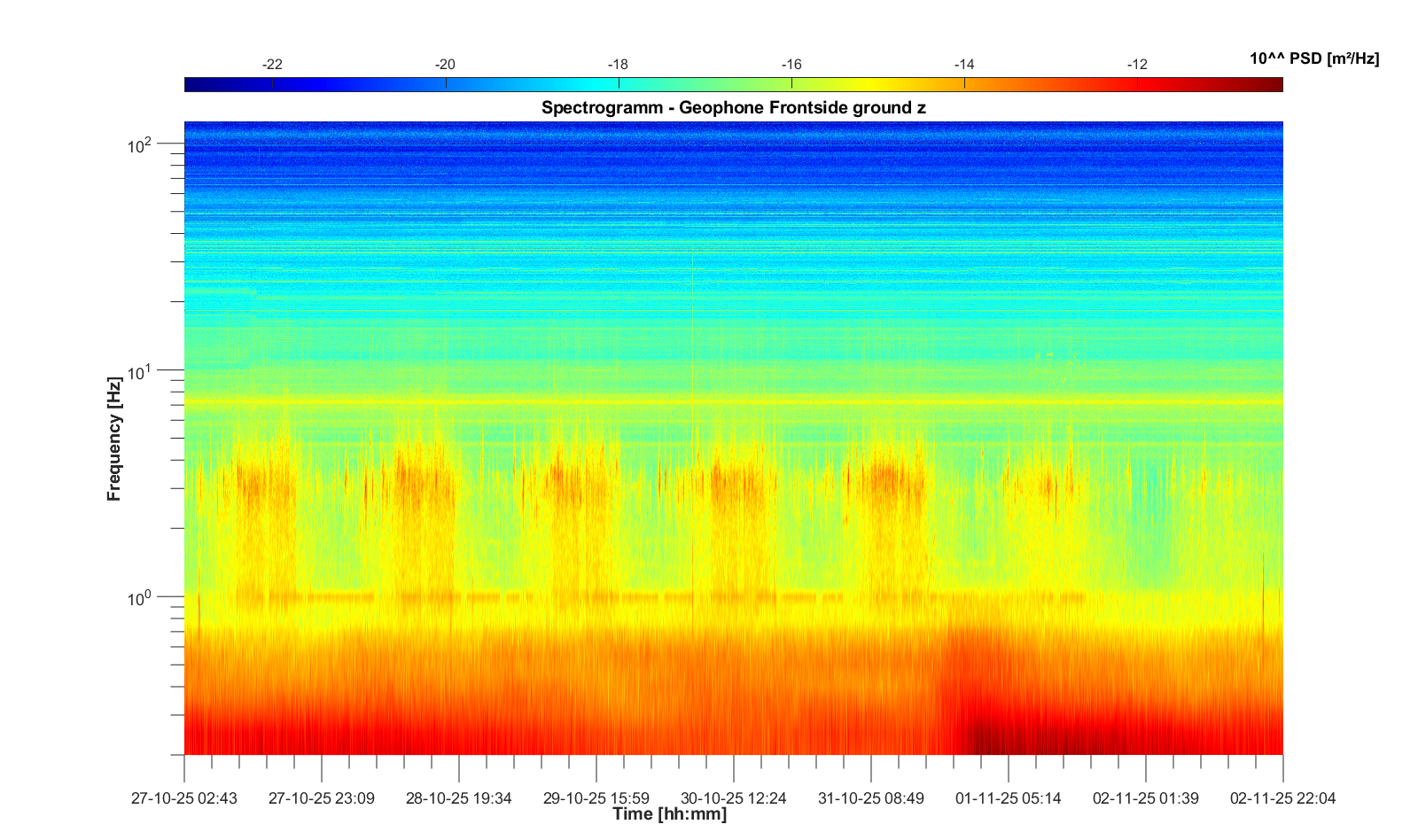Select the -22 tick on the colorbar

pyautogui.click(x=272, y=65)
